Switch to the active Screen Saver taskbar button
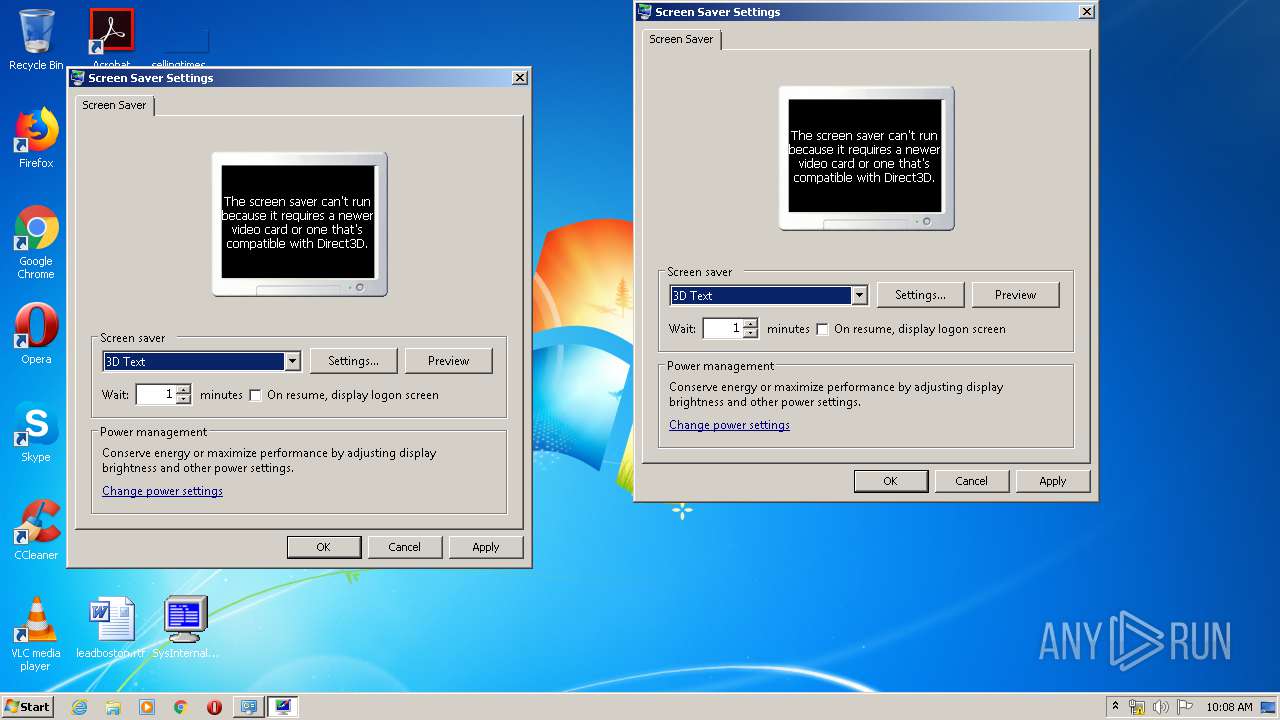The image size is (1280, 720). click(283, 707)
